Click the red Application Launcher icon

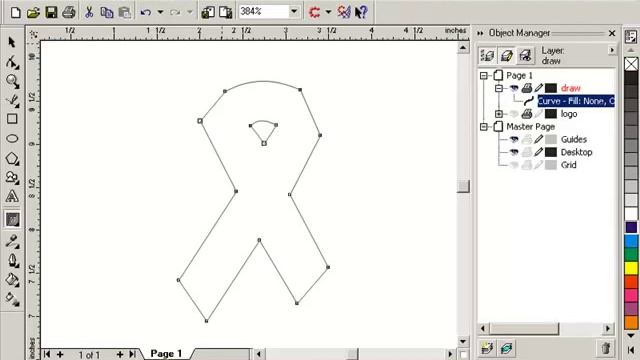point(314,12)
